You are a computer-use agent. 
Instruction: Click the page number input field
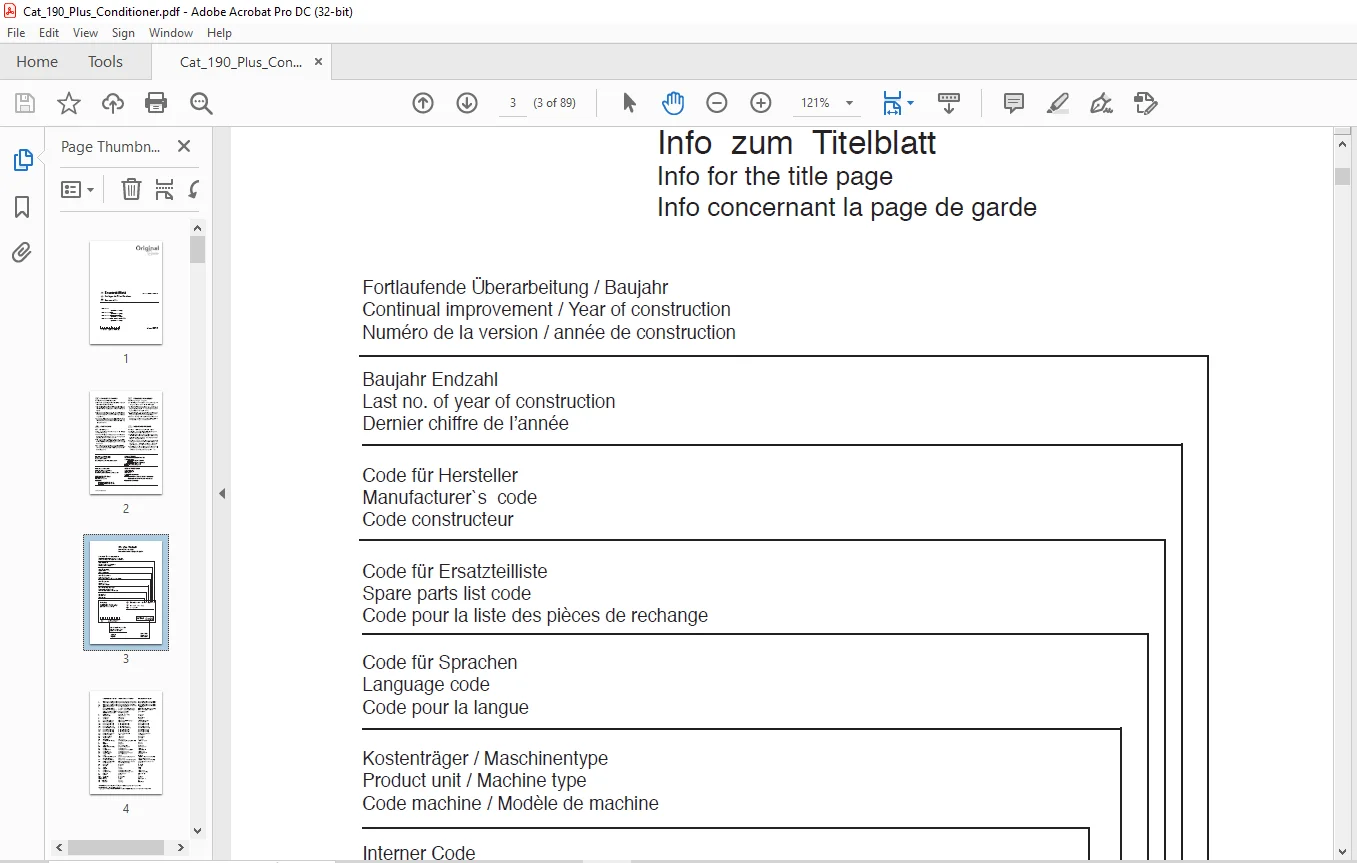[513, 103]
